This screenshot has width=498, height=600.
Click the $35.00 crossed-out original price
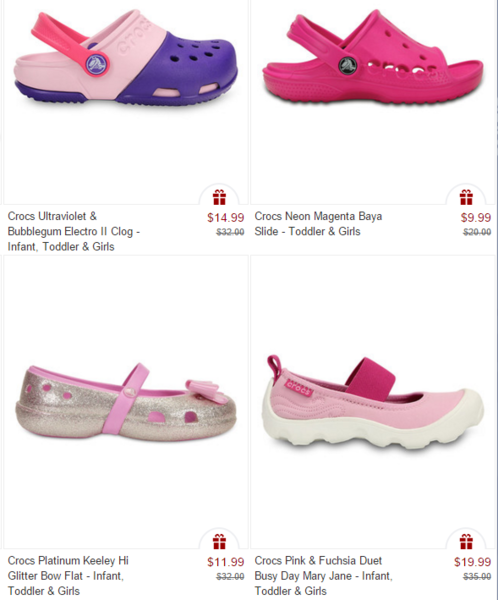click(477, 576)
